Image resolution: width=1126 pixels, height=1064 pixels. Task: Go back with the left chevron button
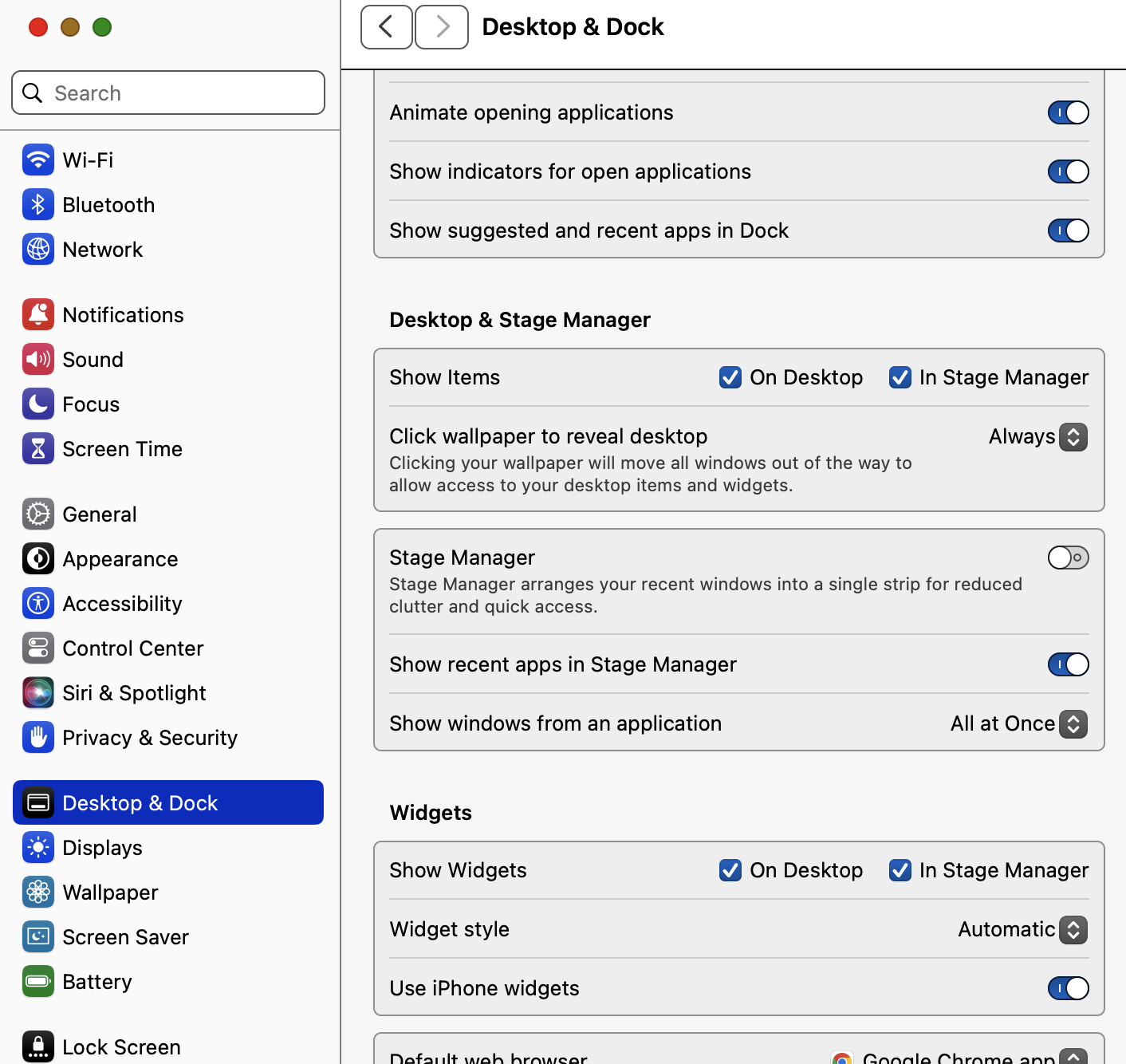(x=387, y=27)
